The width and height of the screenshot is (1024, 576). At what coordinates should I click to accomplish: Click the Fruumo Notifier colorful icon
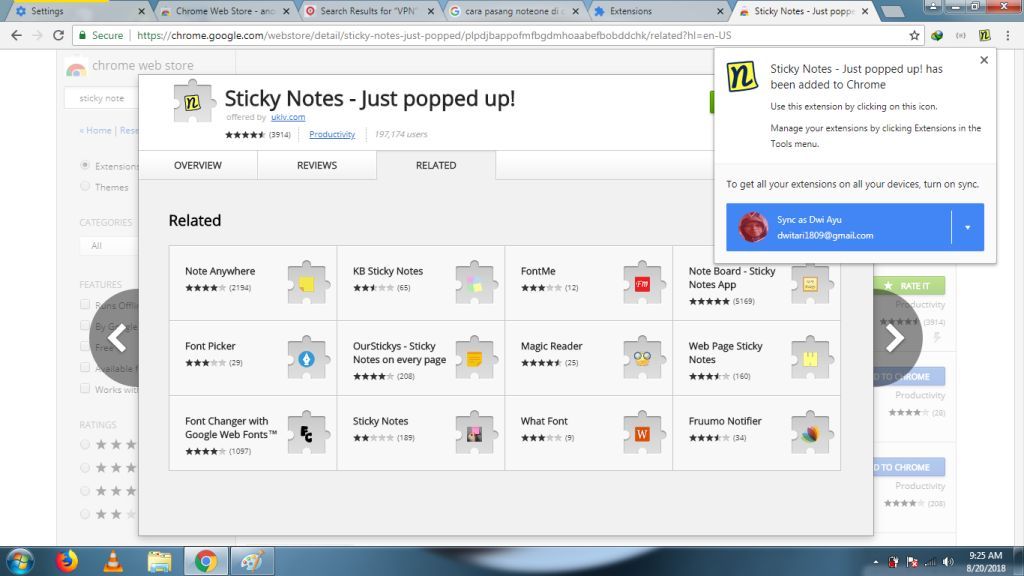pos(810,433)
